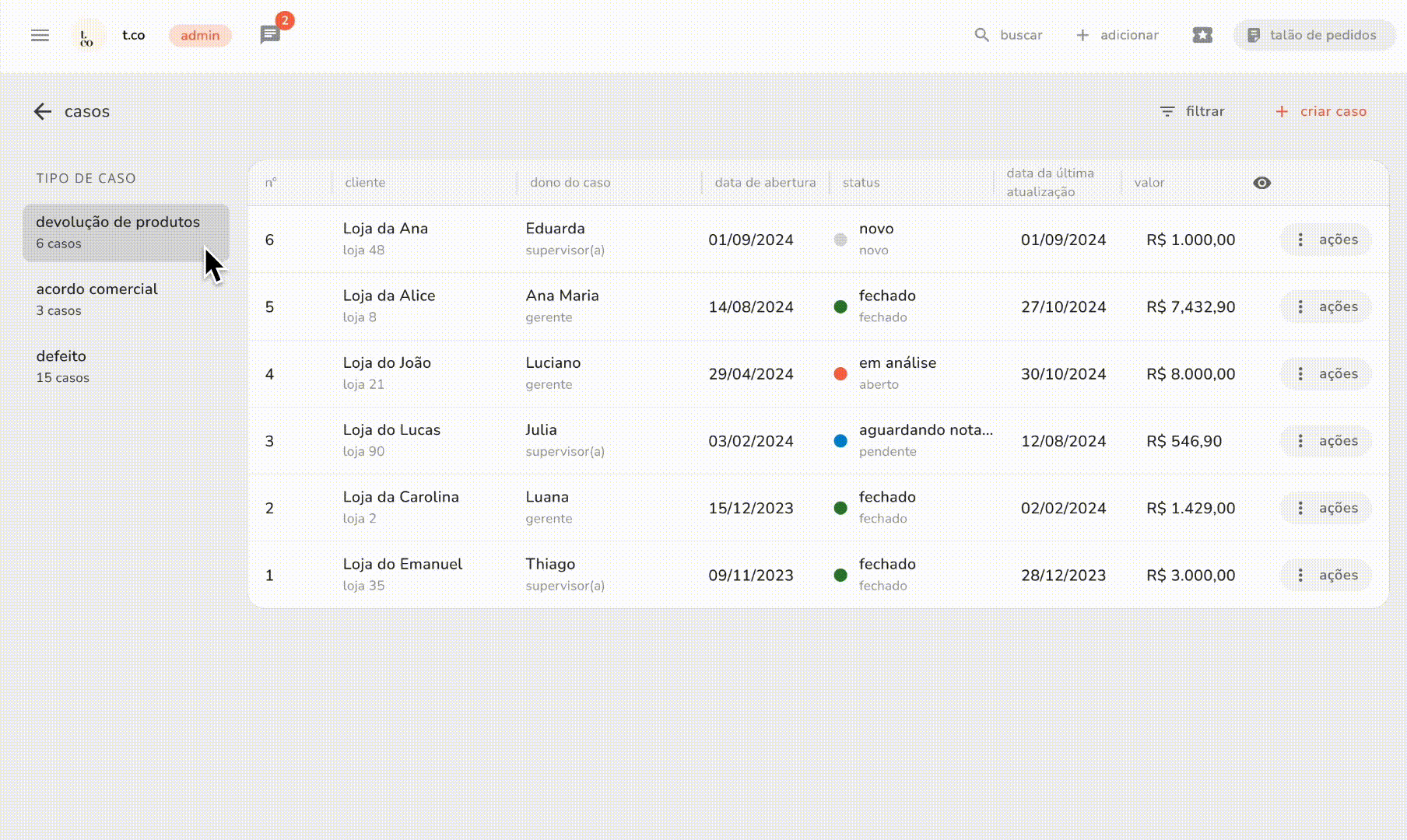This screenshot has height=840, width=1407.
Task: Go back using the arrow beside casos
Action: point(43,111)
